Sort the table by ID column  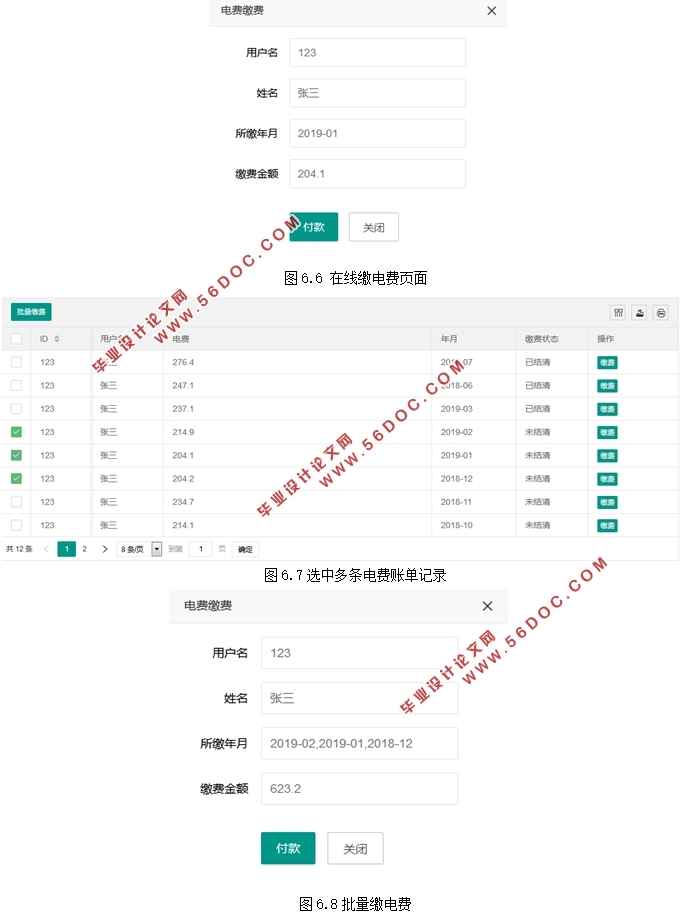click(x=57, y=339)
